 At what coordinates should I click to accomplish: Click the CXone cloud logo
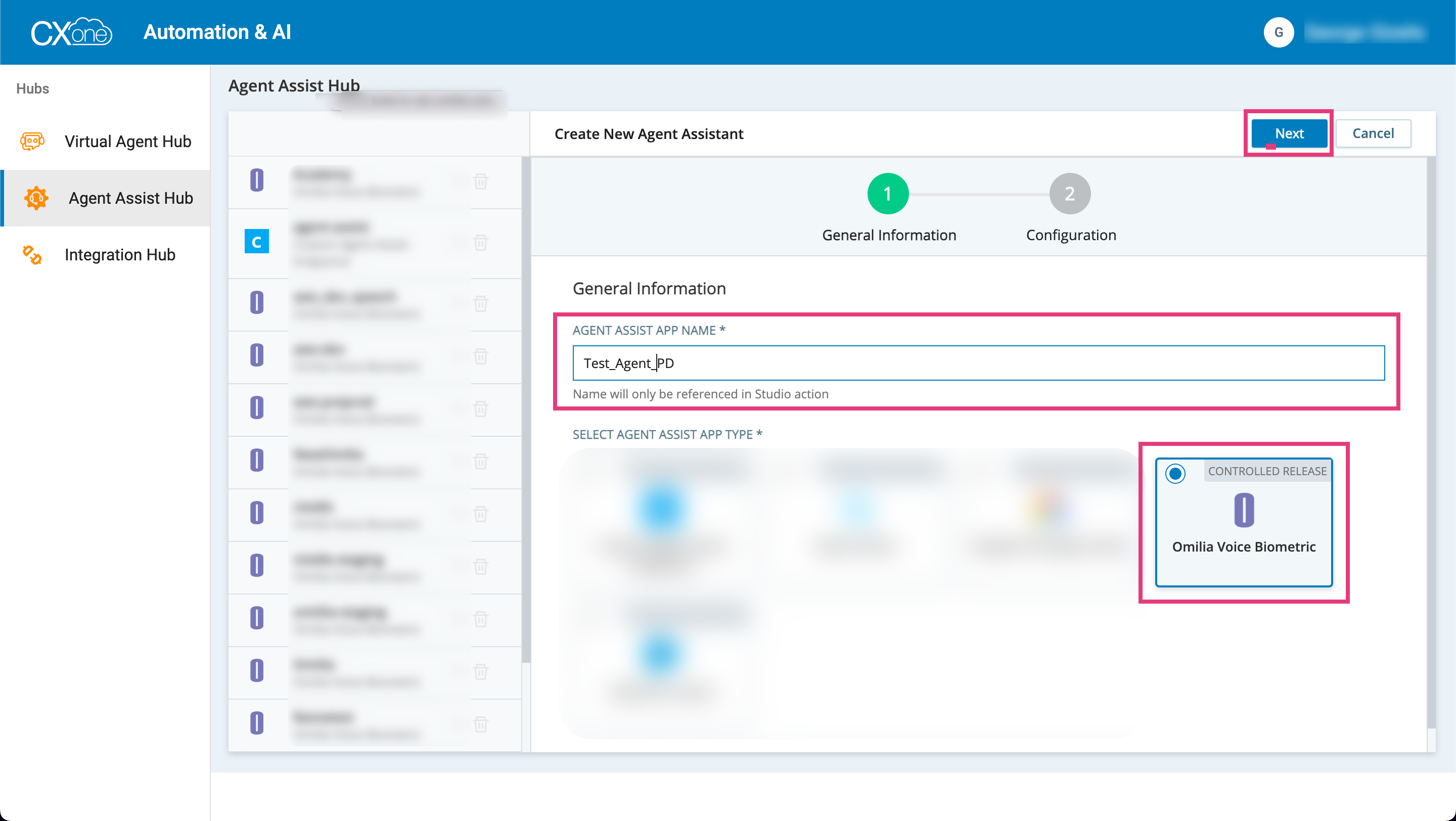pyautogui.click(x=71, y=32)
